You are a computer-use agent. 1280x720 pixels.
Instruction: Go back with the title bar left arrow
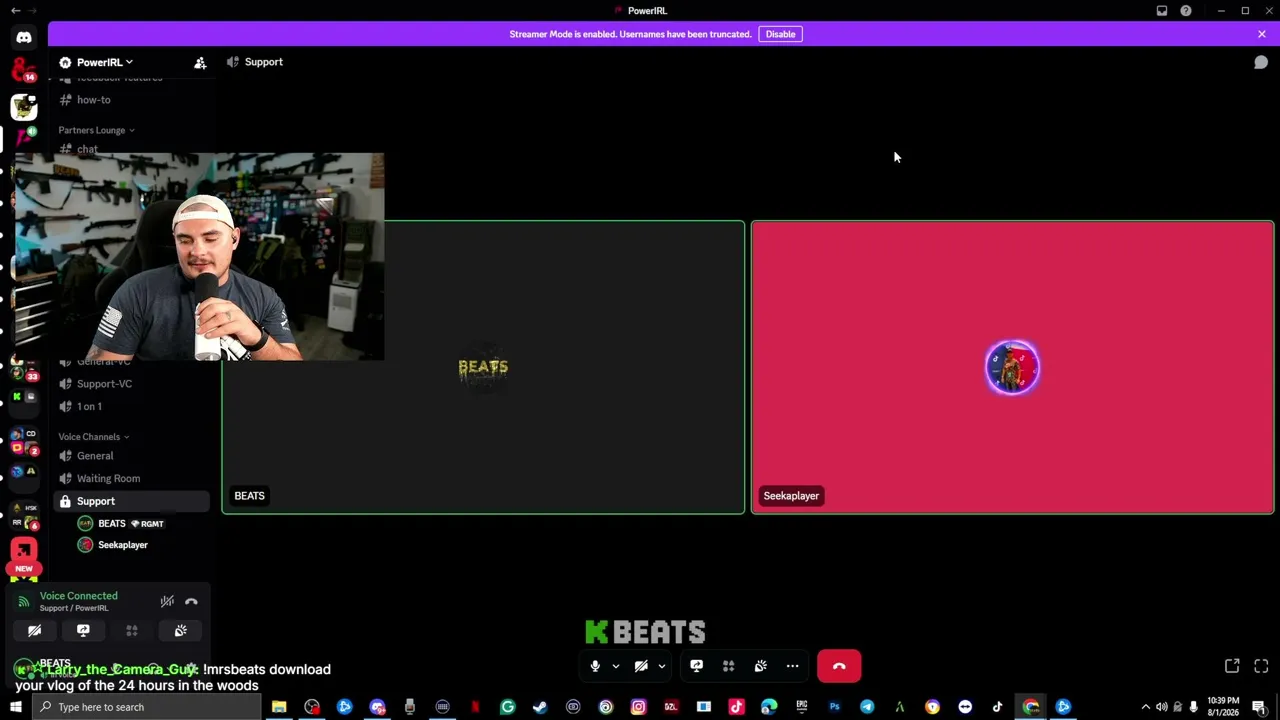coord(15,11)
